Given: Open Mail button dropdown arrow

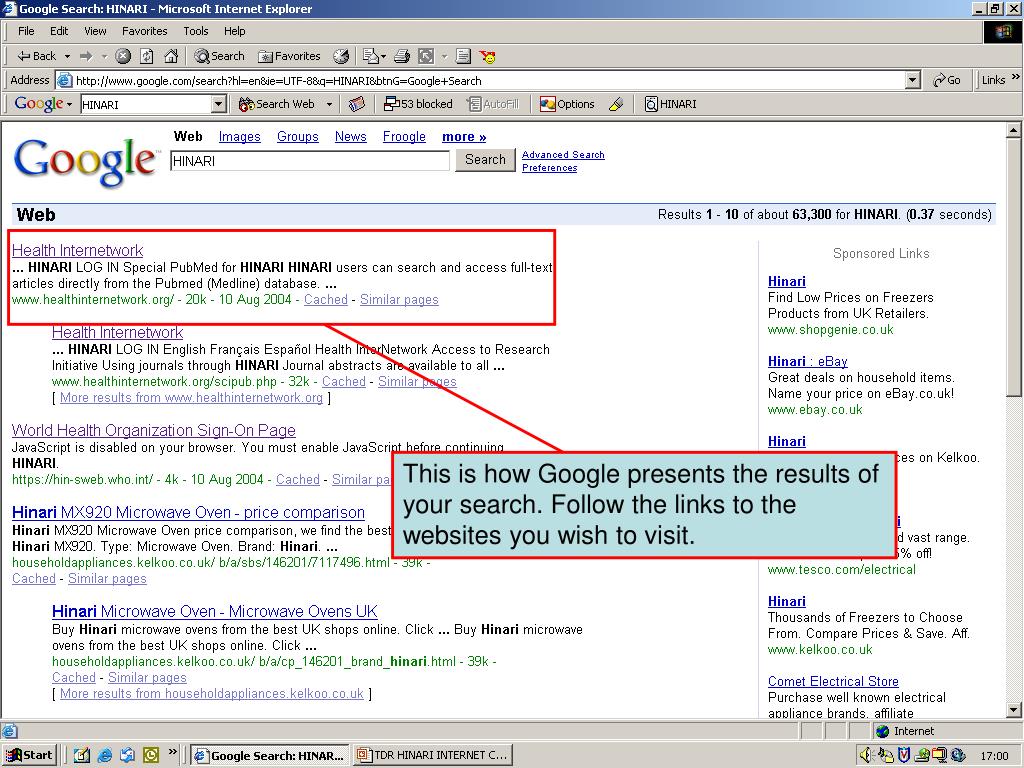Looking at the screenshot, I should click(383, 56).
